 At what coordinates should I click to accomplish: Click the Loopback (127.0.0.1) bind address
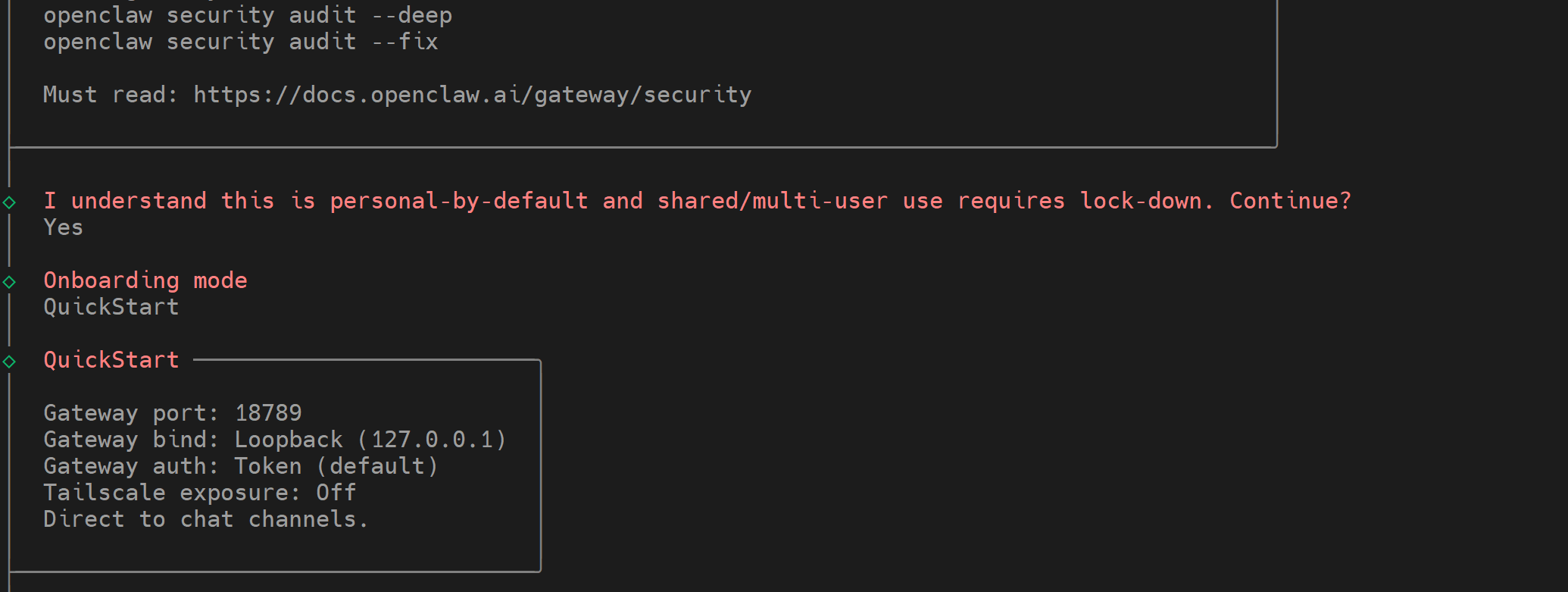(x=370, y=440)
